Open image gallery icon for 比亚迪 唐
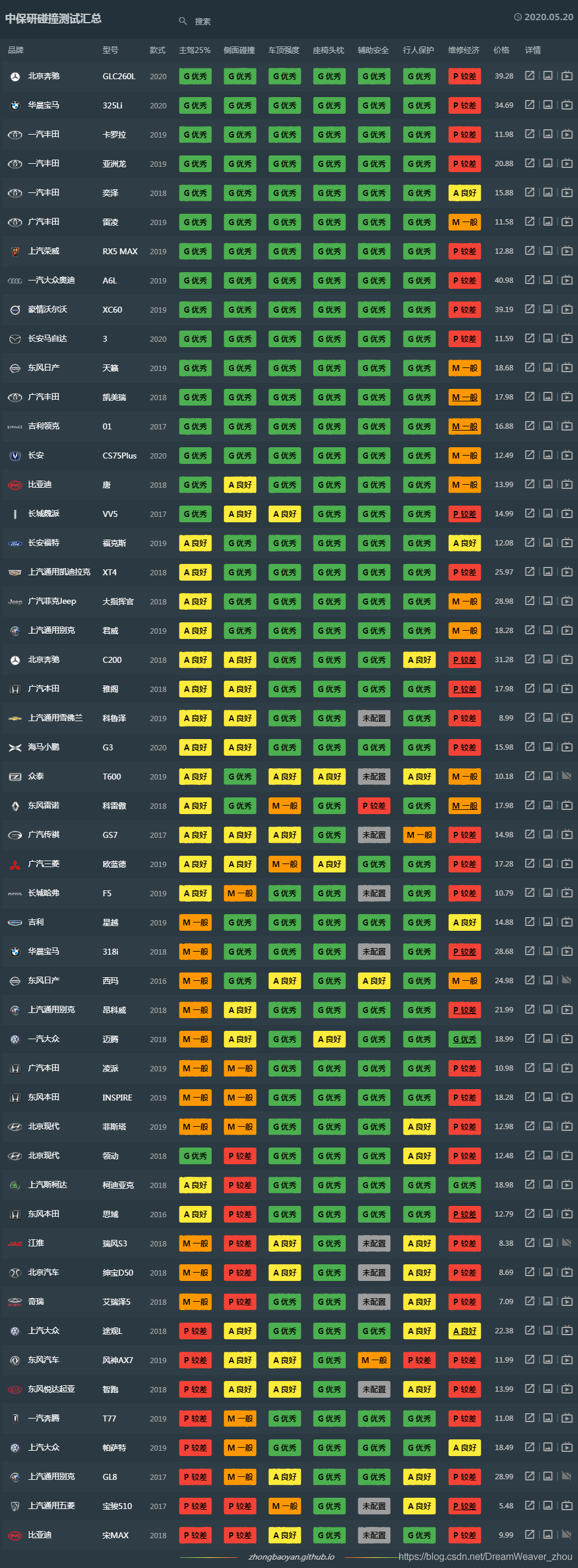The height and width of the screenshot is (1568, 578). (548, 485)
